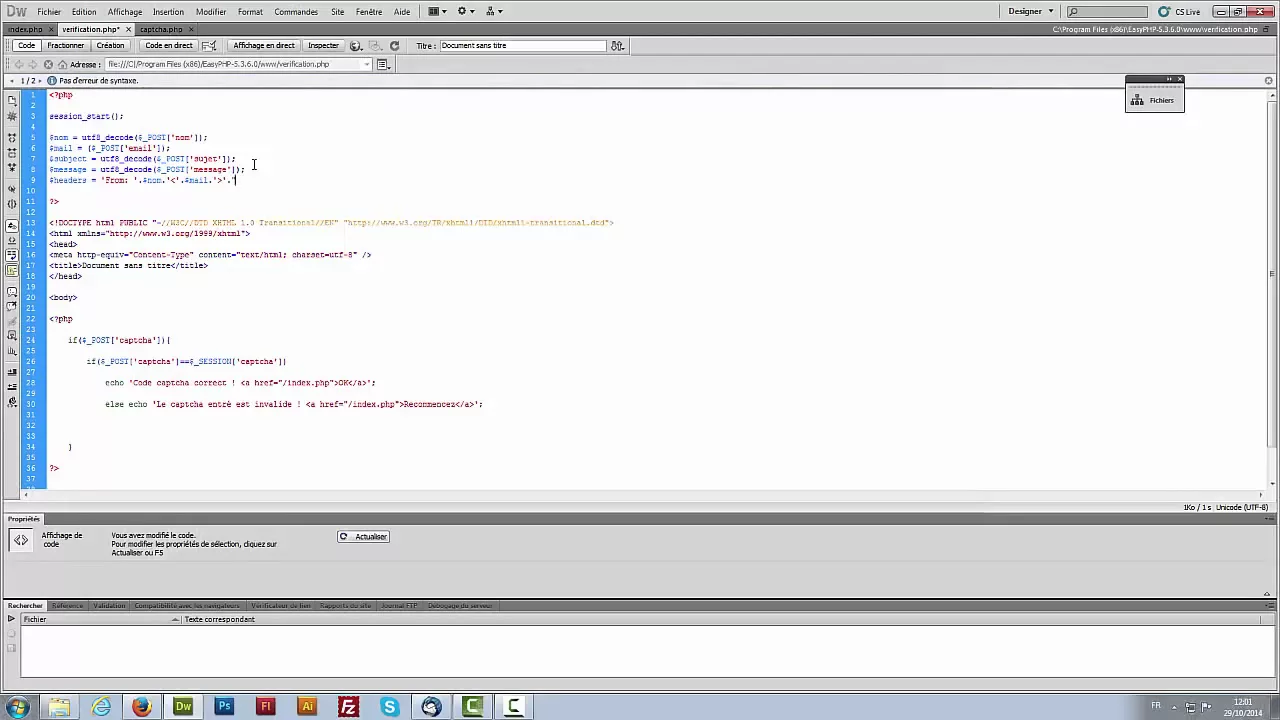Select the Référence tab

[x=67, y=606]
